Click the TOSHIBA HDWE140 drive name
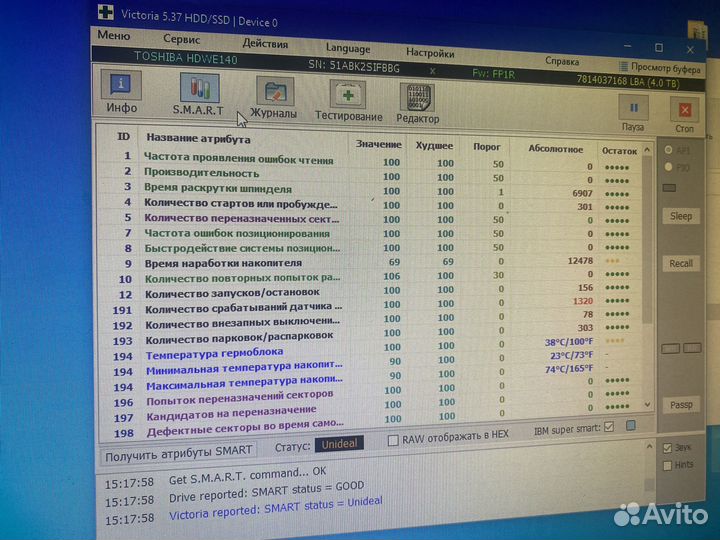 pyautogui.click(x=186, y=58)
